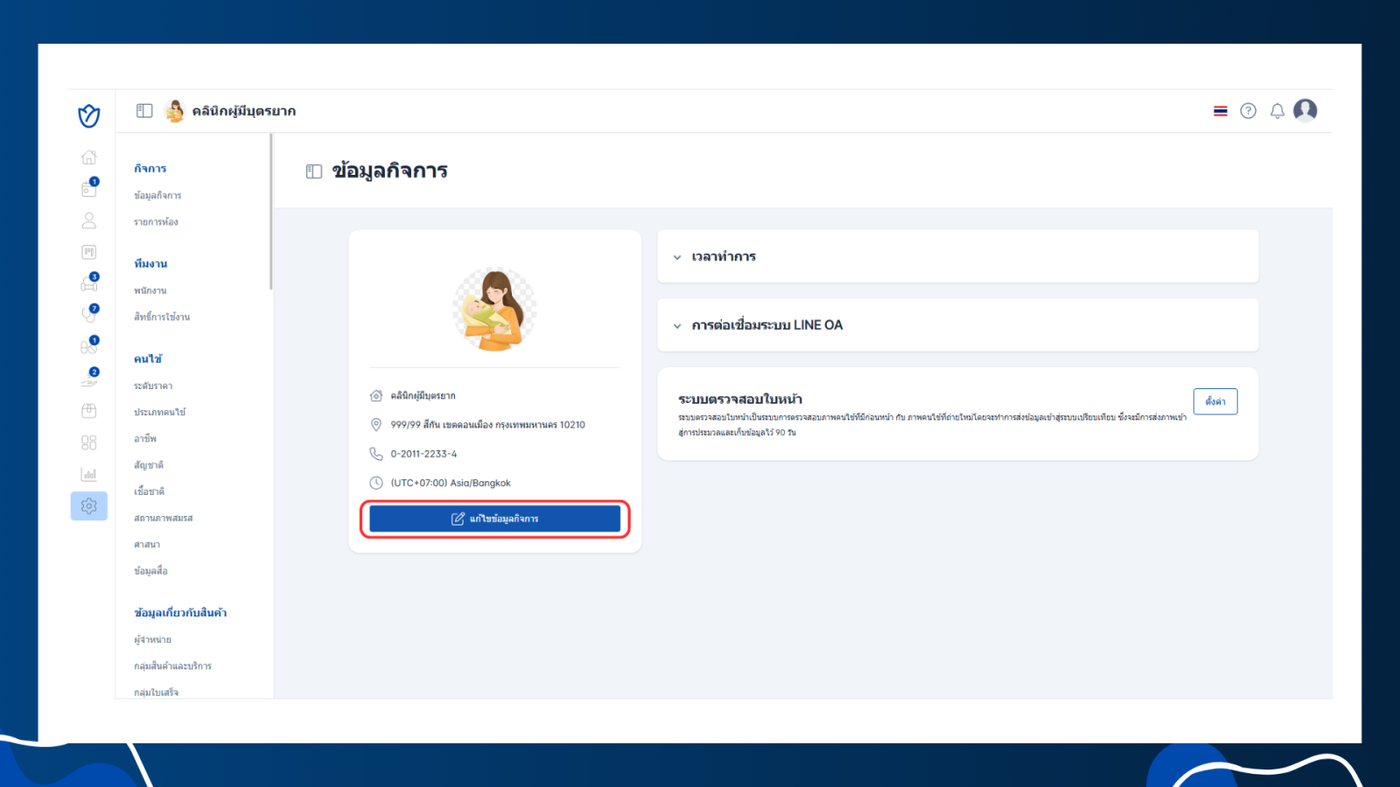This screenshot has width=1400, height=787.
Task: Open the bed icon with badge 3
Action: tap(89, 284)
